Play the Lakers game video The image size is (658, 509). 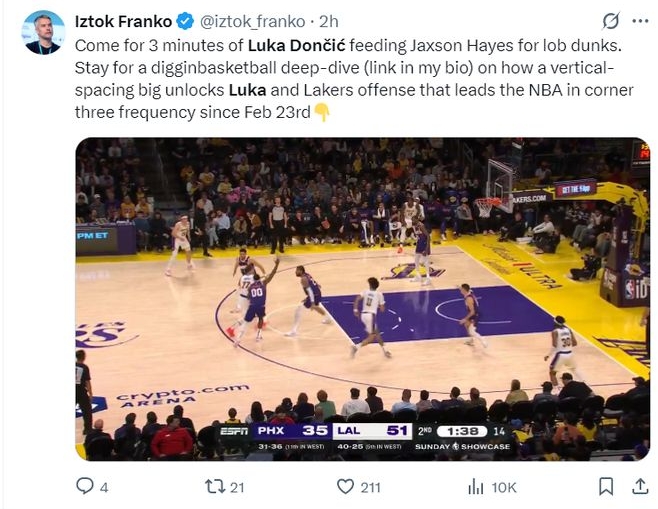pyautogui.click(x=362, y=298)
